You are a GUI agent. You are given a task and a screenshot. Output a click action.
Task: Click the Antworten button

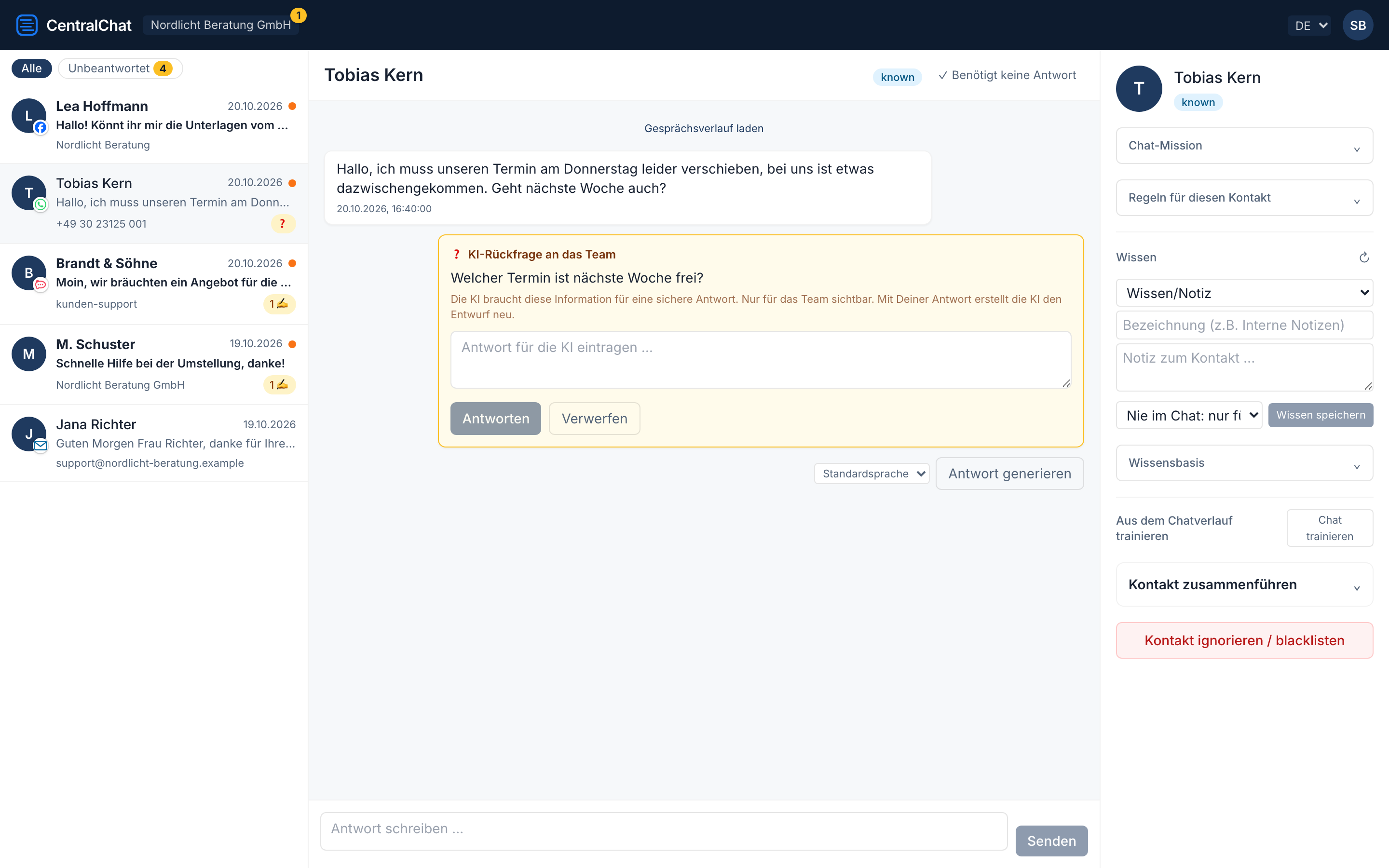pyautogui.click(x=495, y=419)
